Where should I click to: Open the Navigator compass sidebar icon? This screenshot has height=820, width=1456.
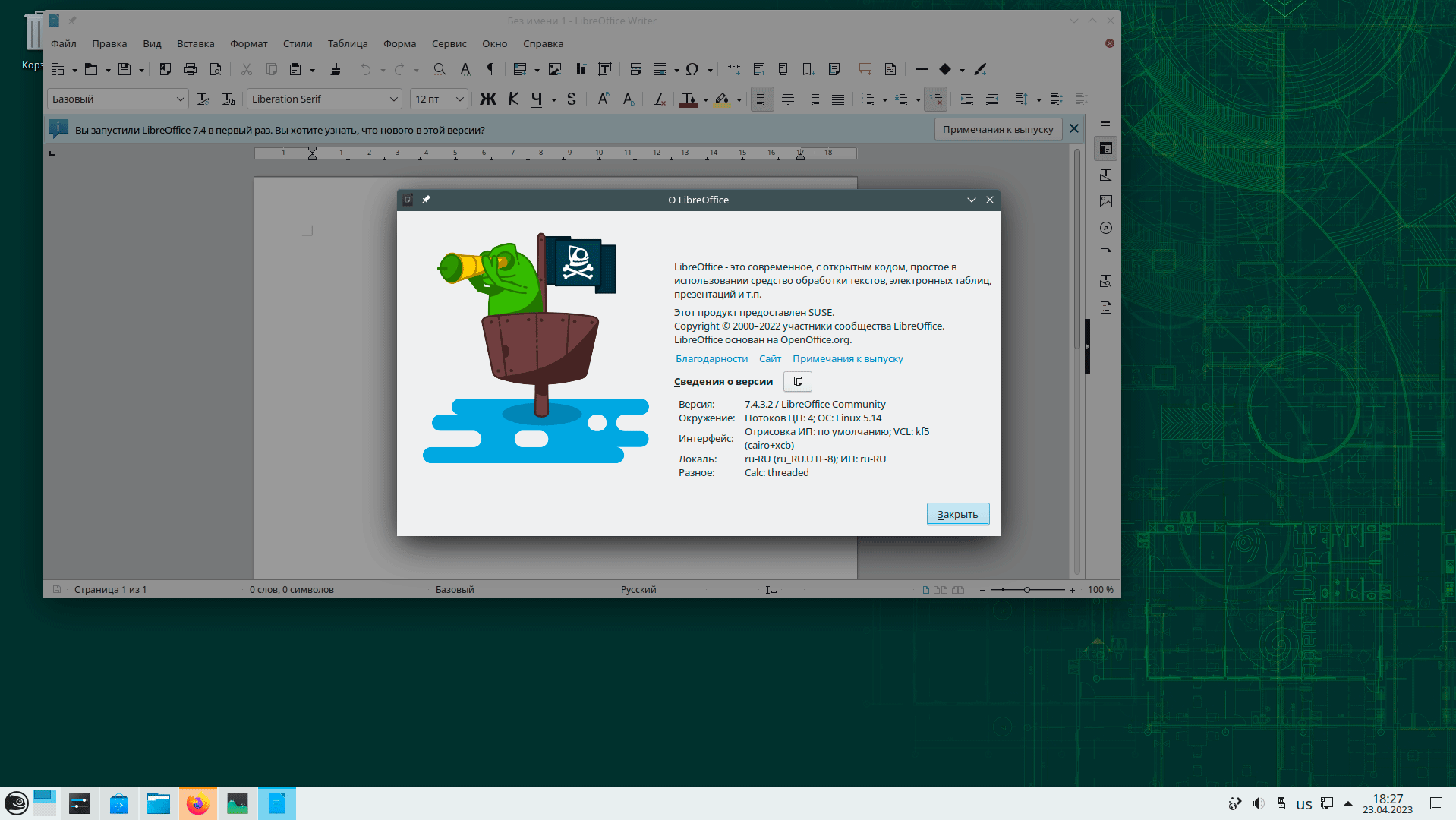click(1105, 228)
